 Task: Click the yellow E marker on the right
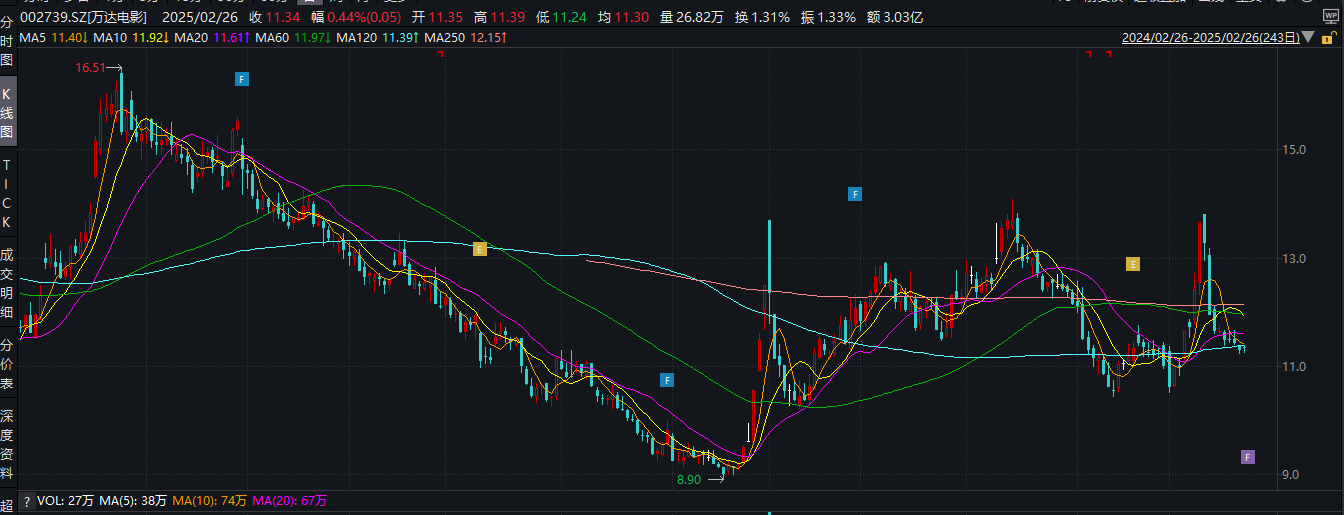tap(1133, 264)
